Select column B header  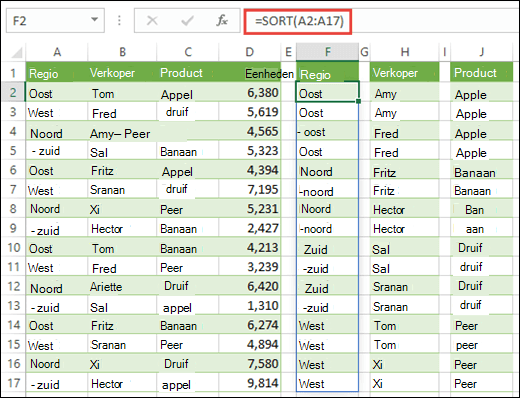point(122,52)
